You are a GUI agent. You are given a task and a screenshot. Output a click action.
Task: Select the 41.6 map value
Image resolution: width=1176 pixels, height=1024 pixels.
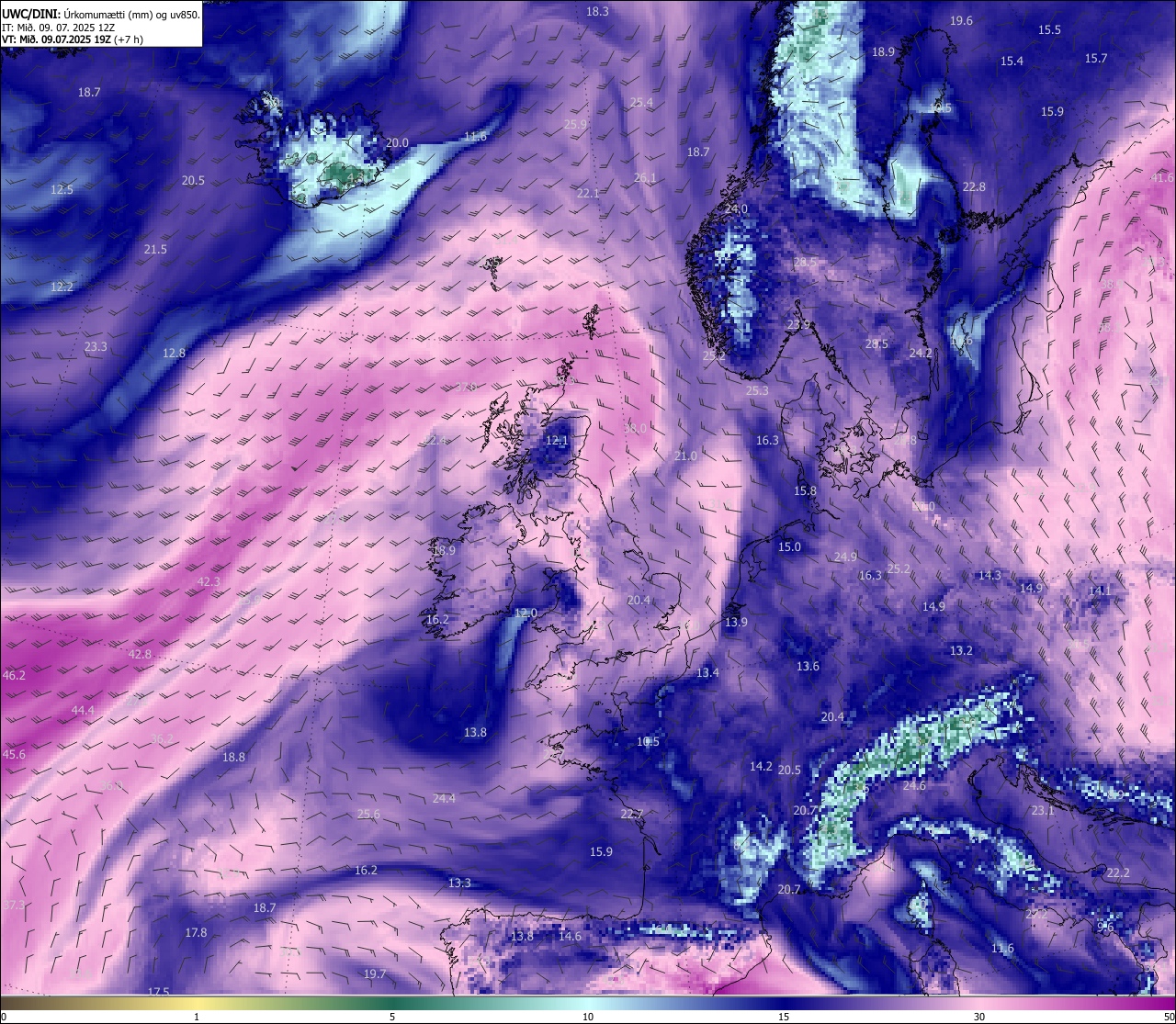tap(1162, 177)
